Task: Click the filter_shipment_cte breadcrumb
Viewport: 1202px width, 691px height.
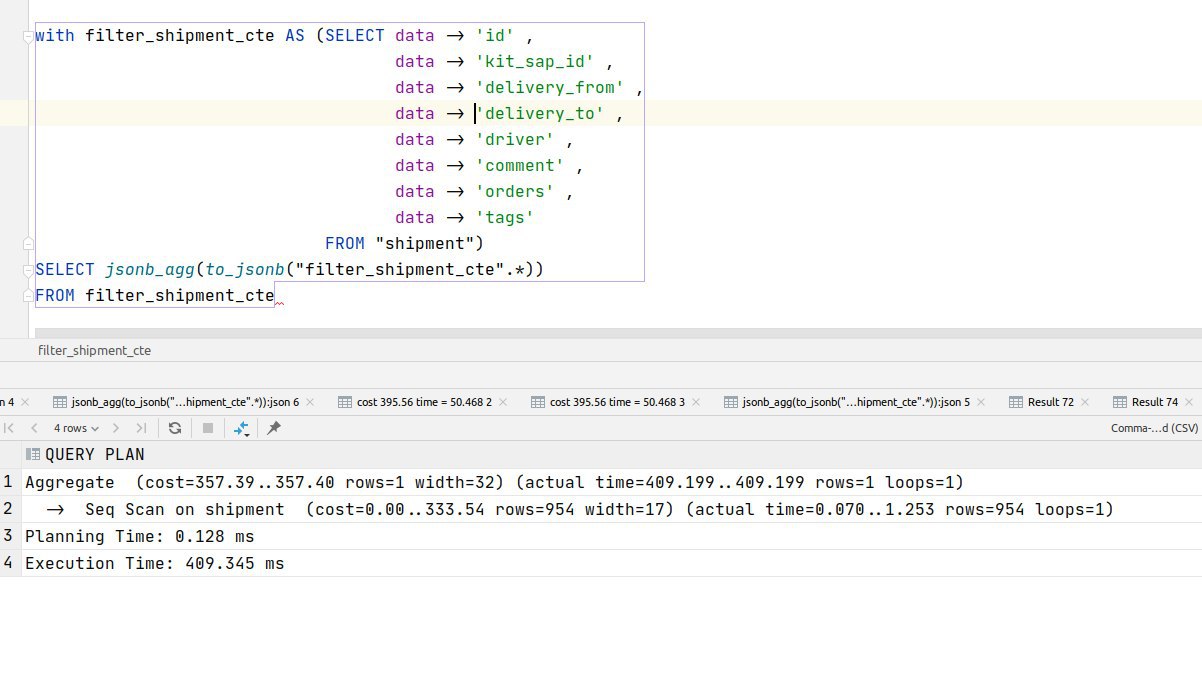Action: [95, 351]
